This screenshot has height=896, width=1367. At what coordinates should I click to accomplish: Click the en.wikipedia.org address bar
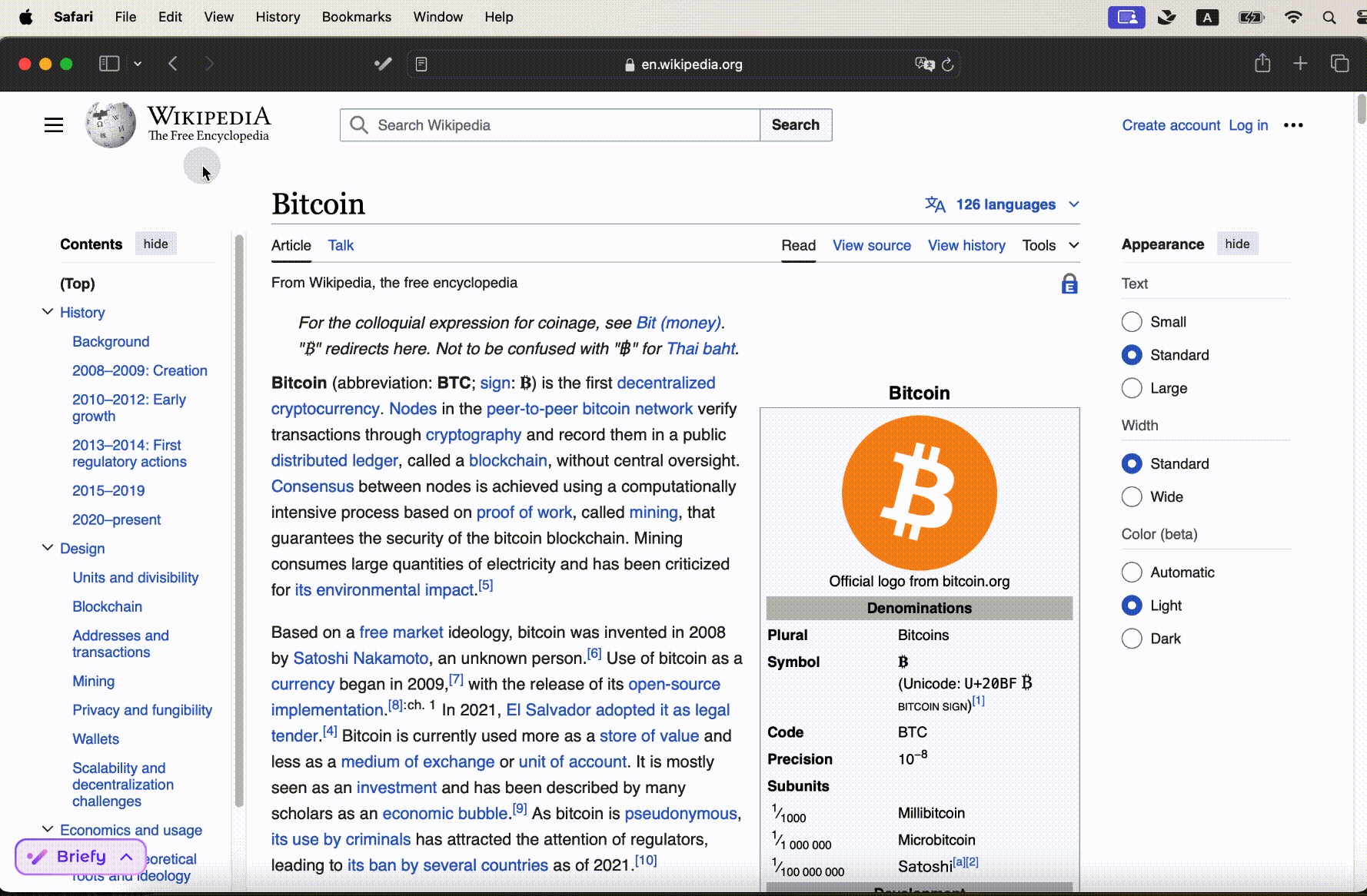pyautogui.click(x=684, y=65)
